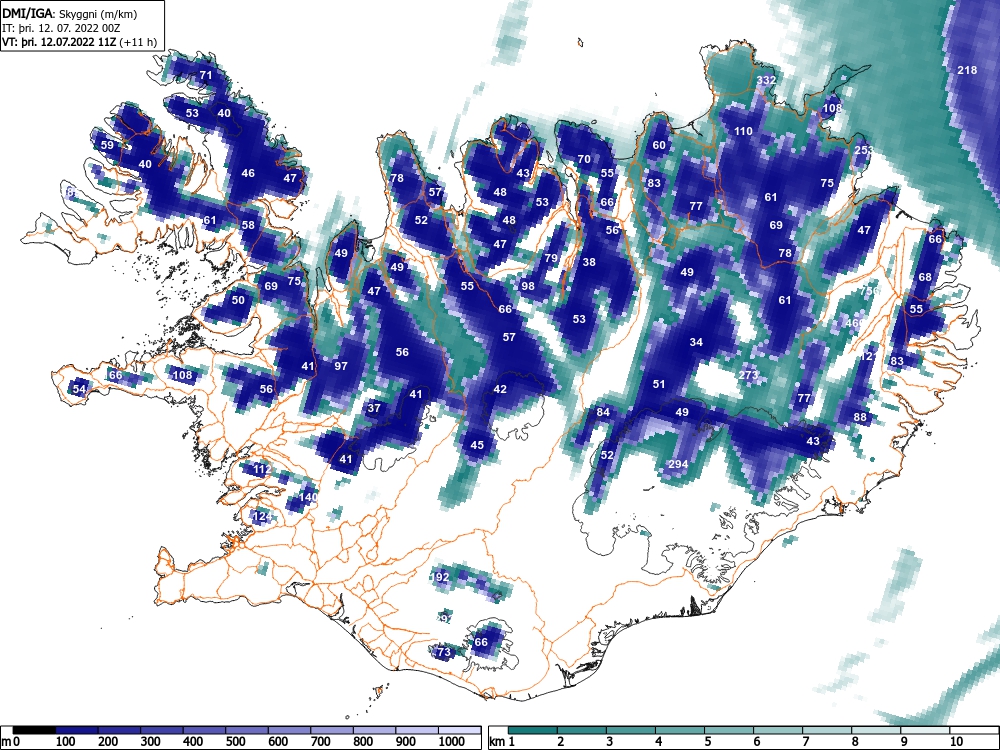Click the visibility value 58
The image size is (1000, 750).
[x=248, y=225]
